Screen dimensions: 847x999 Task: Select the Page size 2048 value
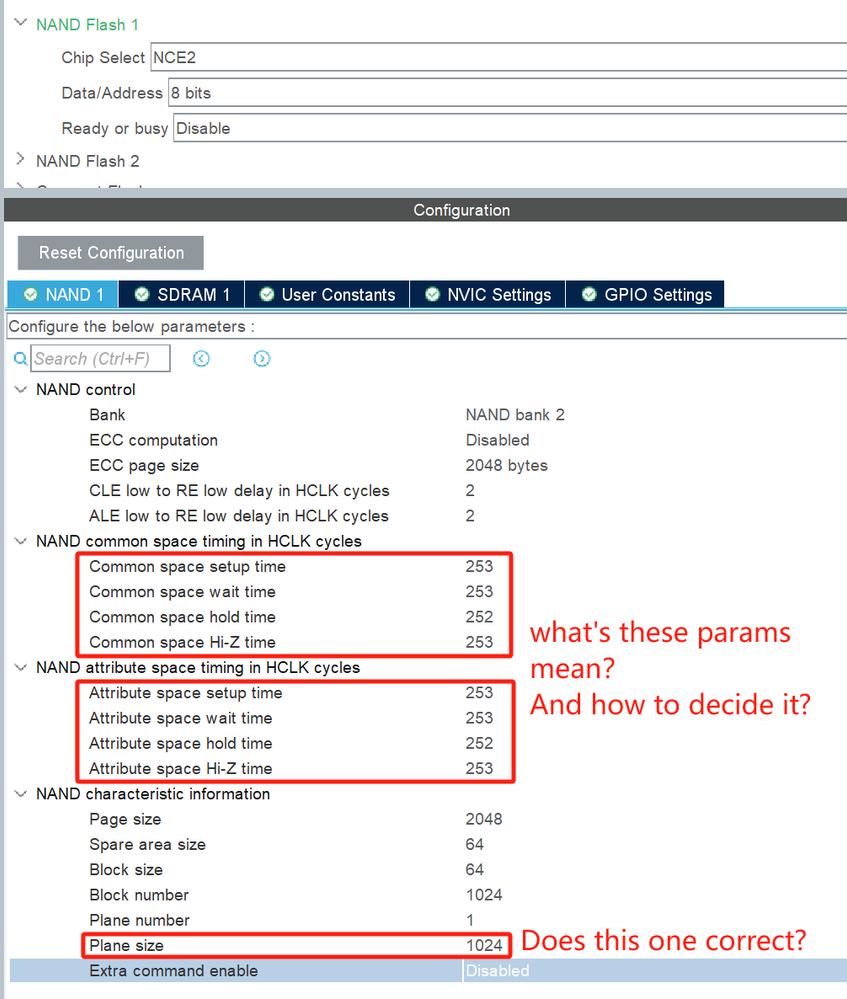[x=484, y=819]
